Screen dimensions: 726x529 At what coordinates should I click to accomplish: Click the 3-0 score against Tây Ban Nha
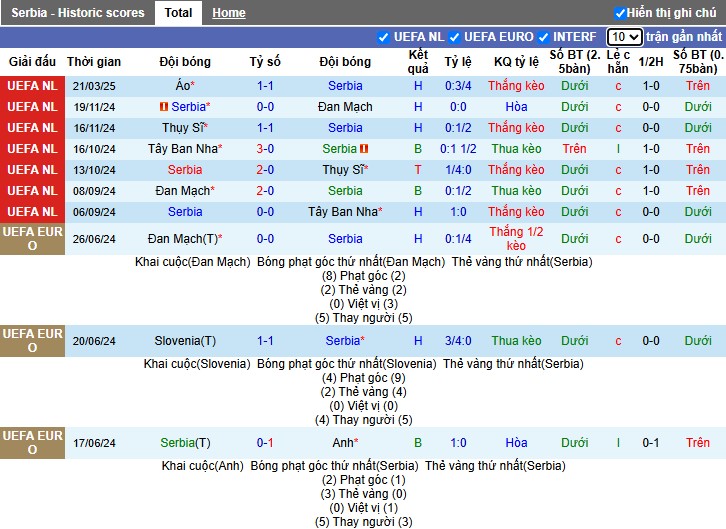pyautogui.click(x=265, y=149)
